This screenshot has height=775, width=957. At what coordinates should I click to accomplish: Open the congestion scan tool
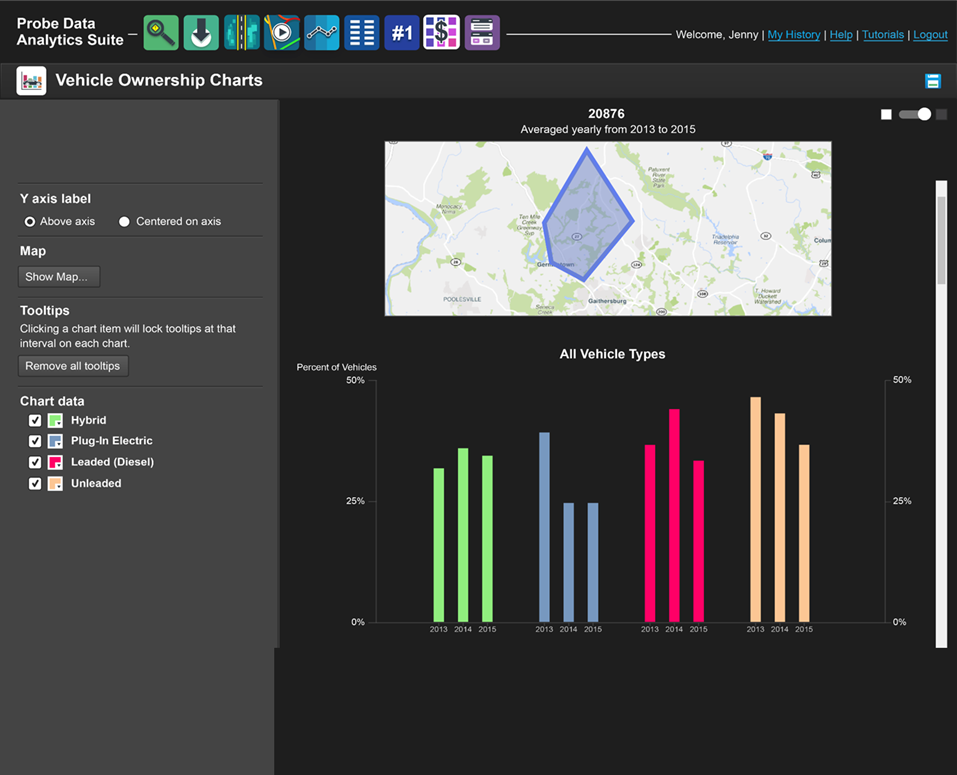tap(240, 32)
